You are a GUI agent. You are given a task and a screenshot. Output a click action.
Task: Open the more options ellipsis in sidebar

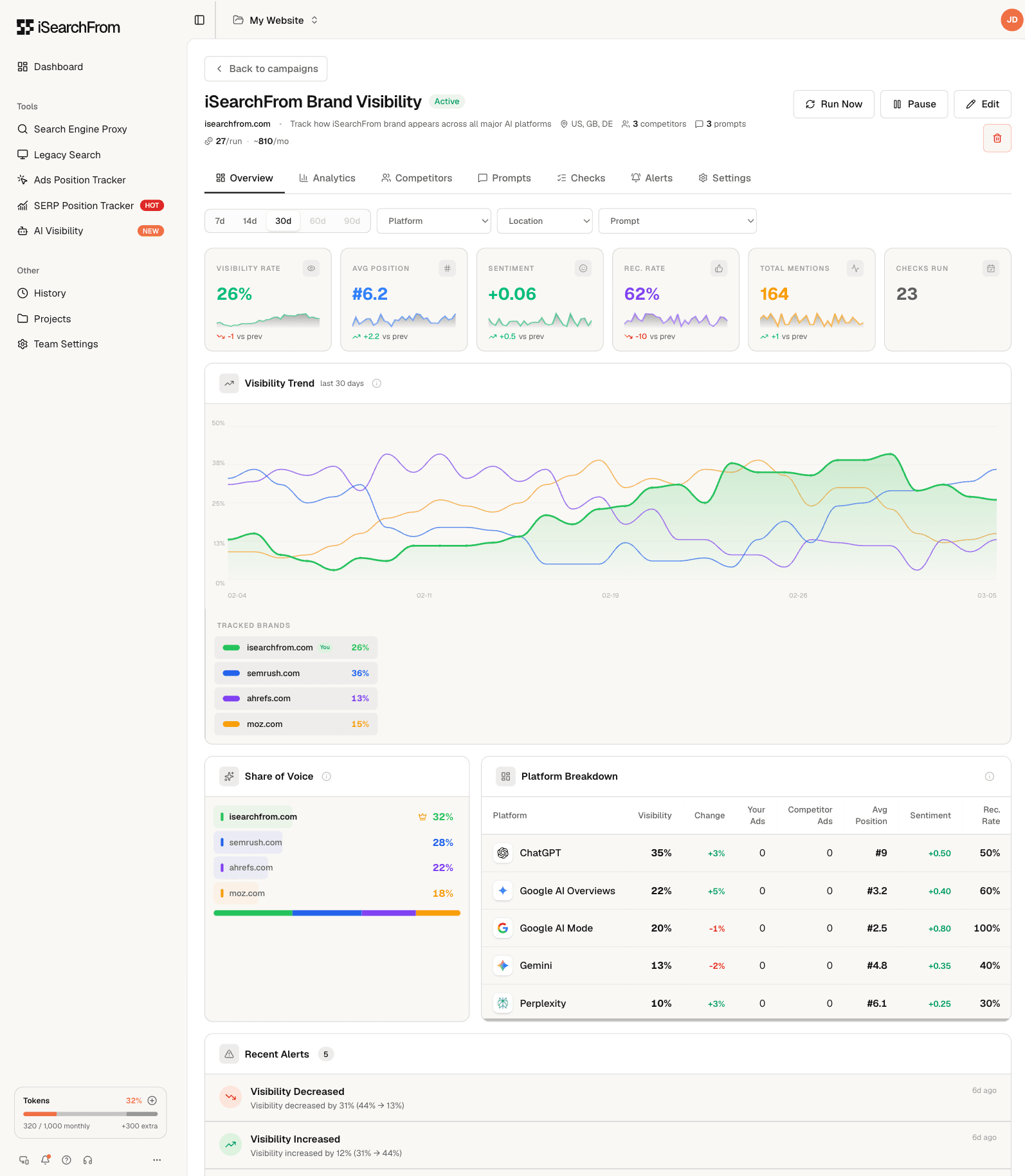pyautogui.click(x=157, y=1160)
